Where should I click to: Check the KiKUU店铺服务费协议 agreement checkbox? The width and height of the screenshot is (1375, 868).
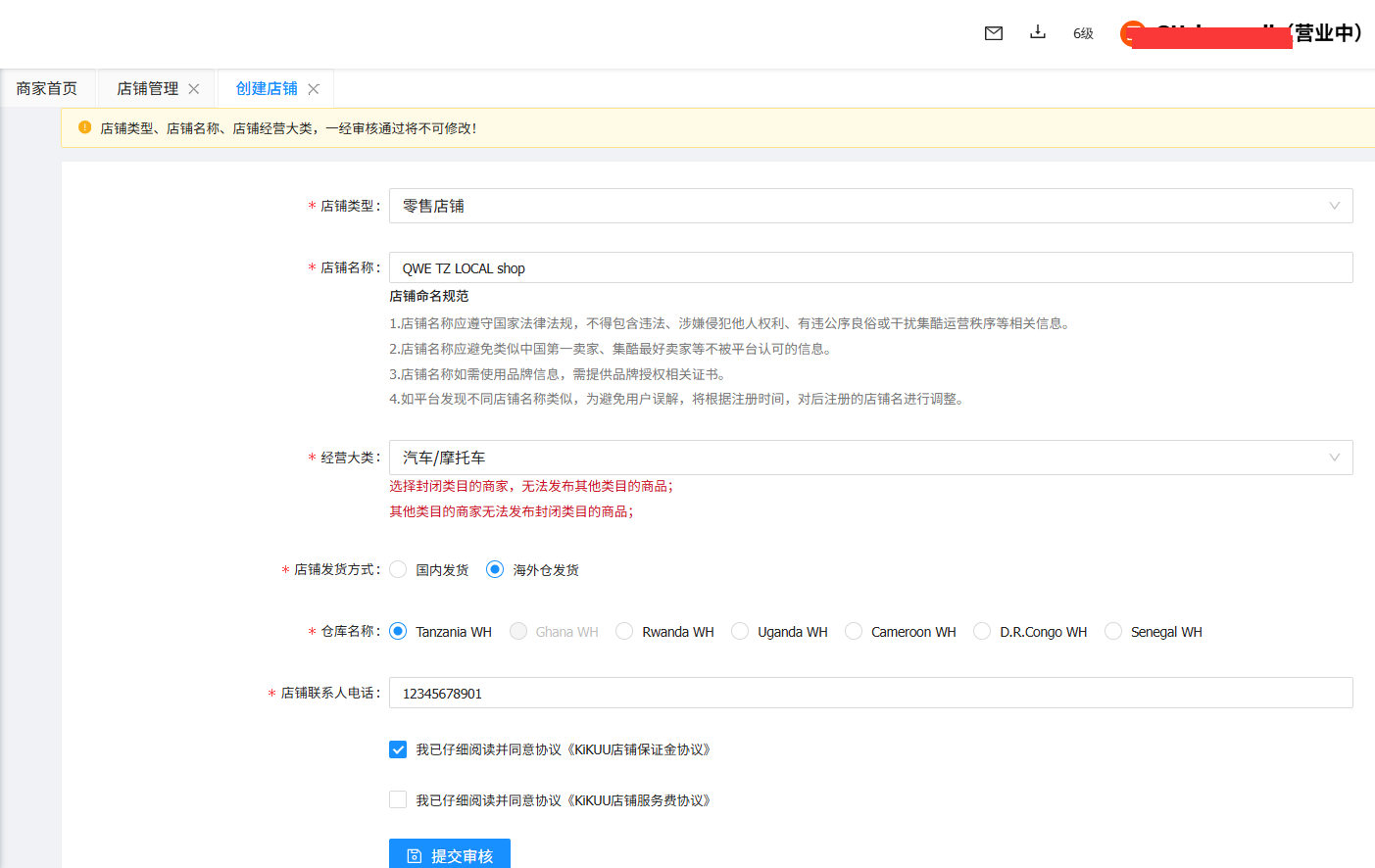[398, 800]
